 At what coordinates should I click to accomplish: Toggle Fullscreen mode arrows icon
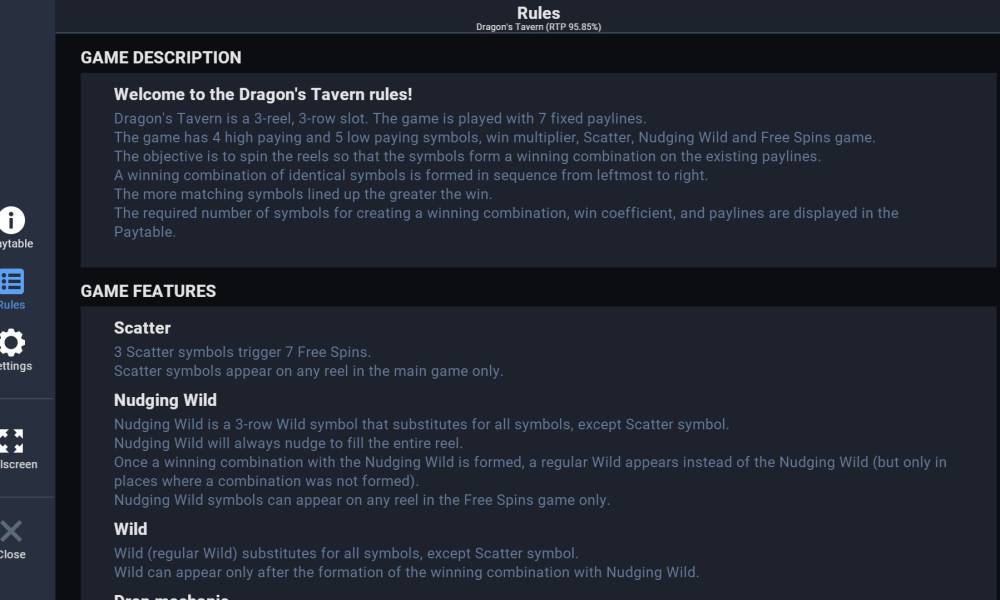(x=12, y=441)
